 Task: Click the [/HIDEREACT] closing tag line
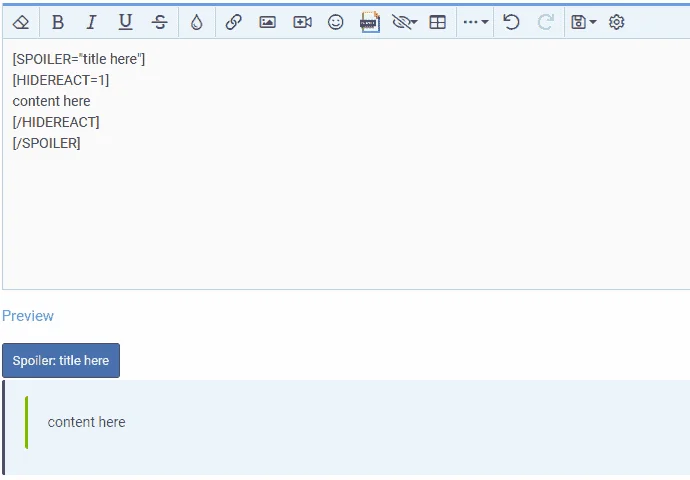coord(56,122)
